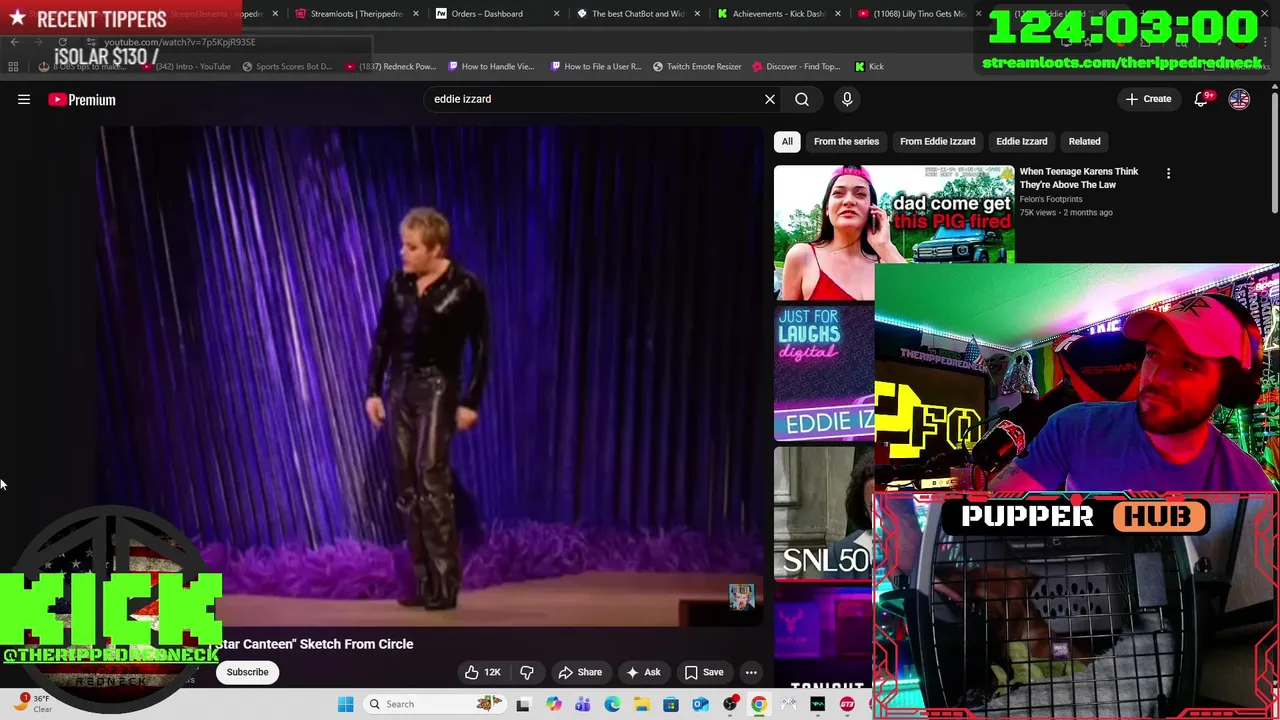Open the notifications bell
Viewport: 1280px width, 720px height.
(1201, 99)
